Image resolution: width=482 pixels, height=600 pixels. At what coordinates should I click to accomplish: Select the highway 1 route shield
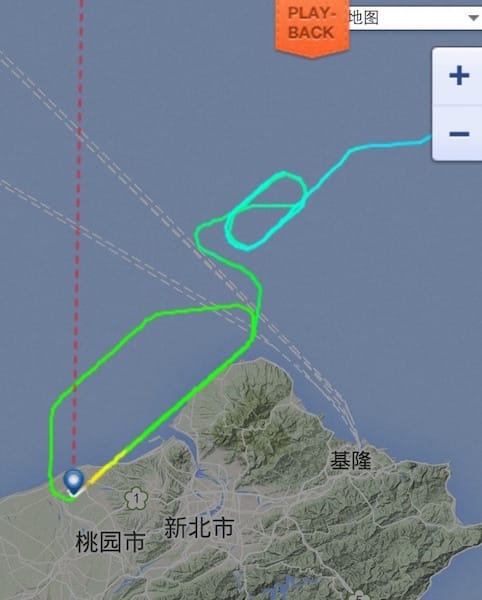(136, 499)
